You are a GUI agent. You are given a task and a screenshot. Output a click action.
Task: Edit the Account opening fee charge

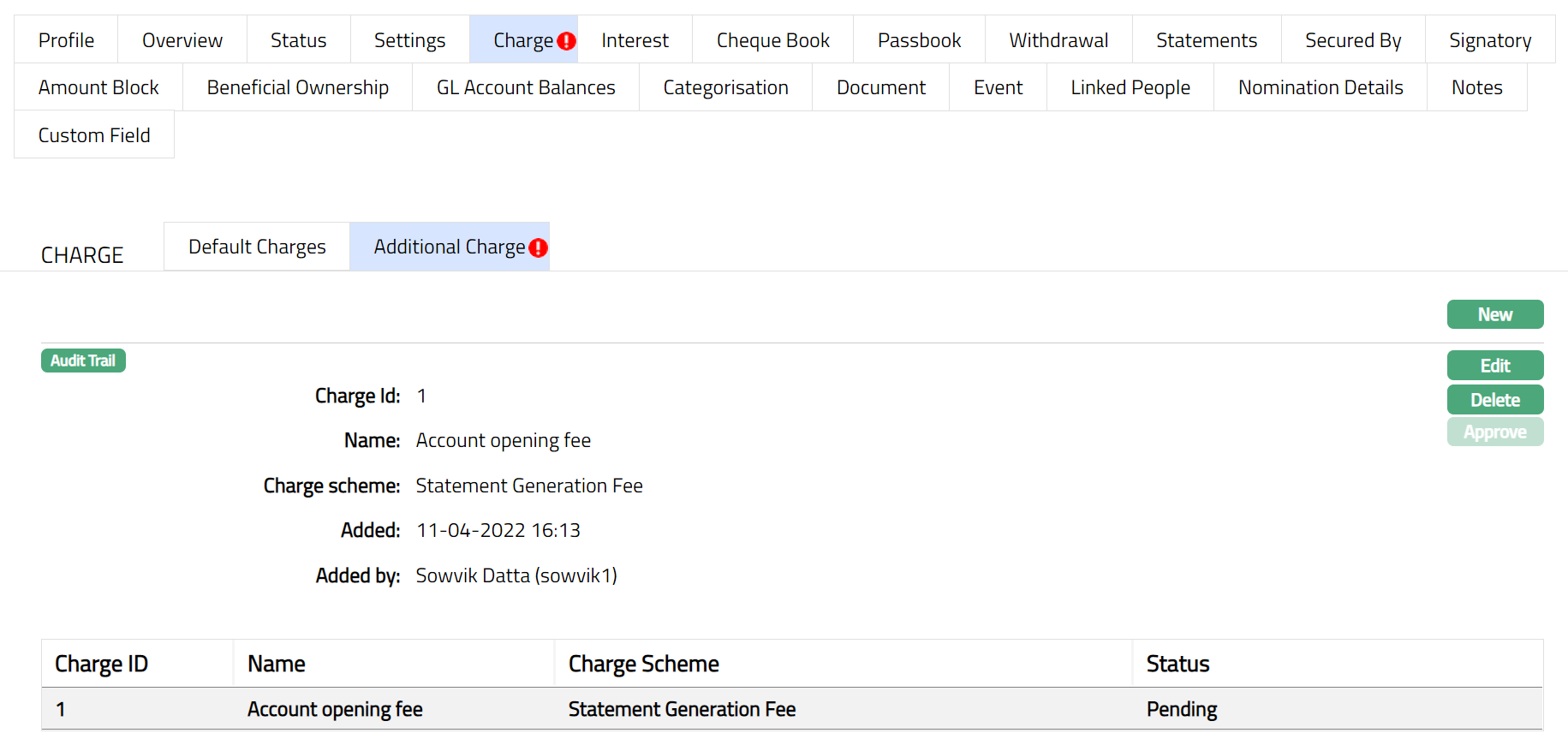point(1494,366)
